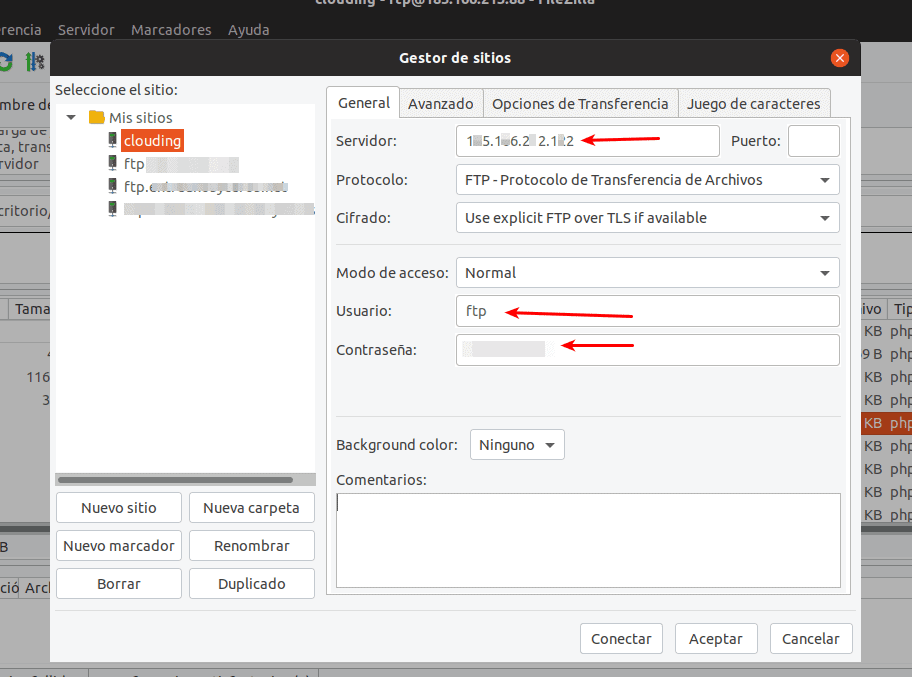This screenshot has width=912, height=677.
Task: Click the Duplicado button
Action: [251, 583]
